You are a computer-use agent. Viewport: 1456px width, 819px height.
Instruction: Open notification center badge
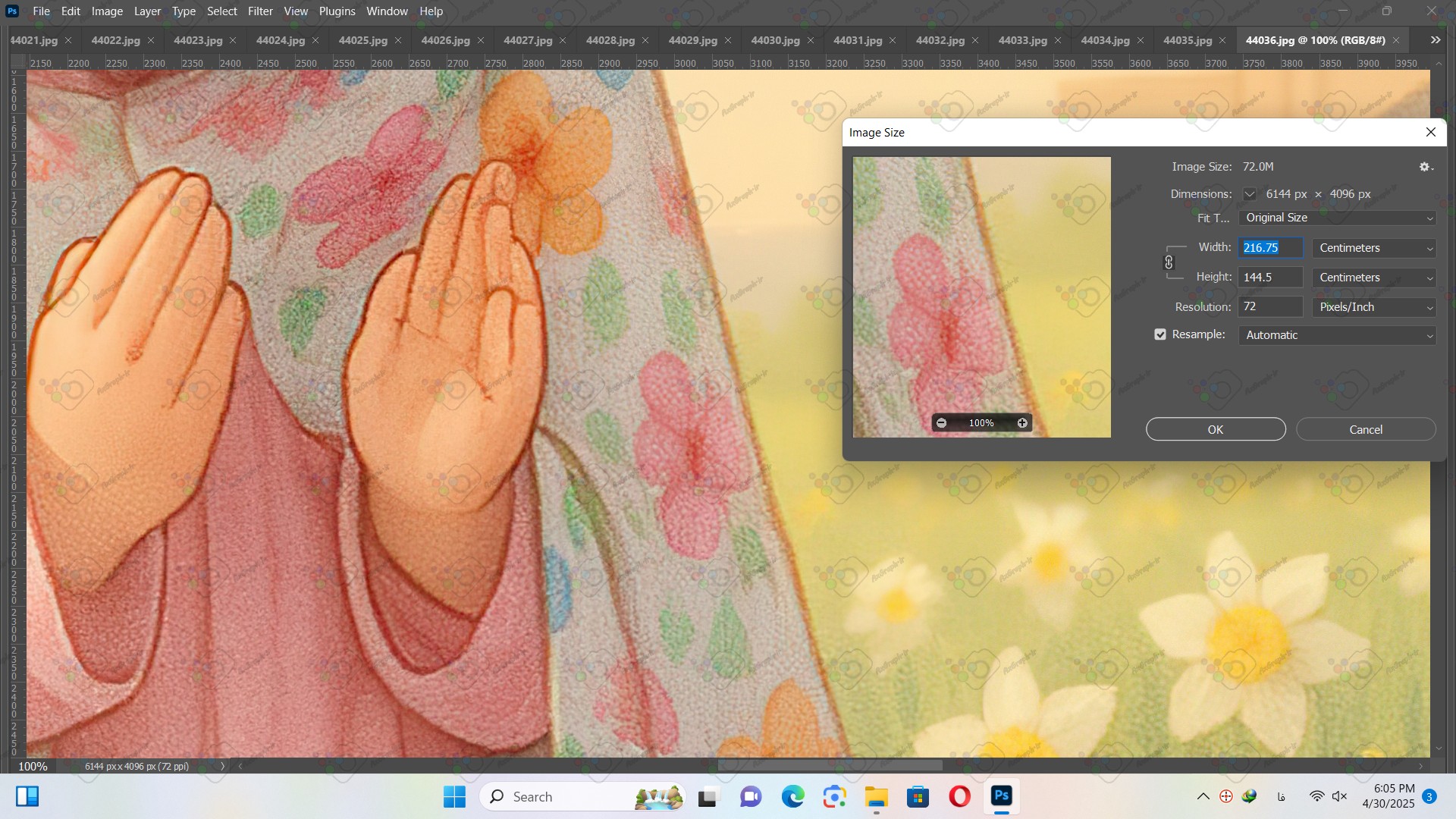click(1429, 797)
